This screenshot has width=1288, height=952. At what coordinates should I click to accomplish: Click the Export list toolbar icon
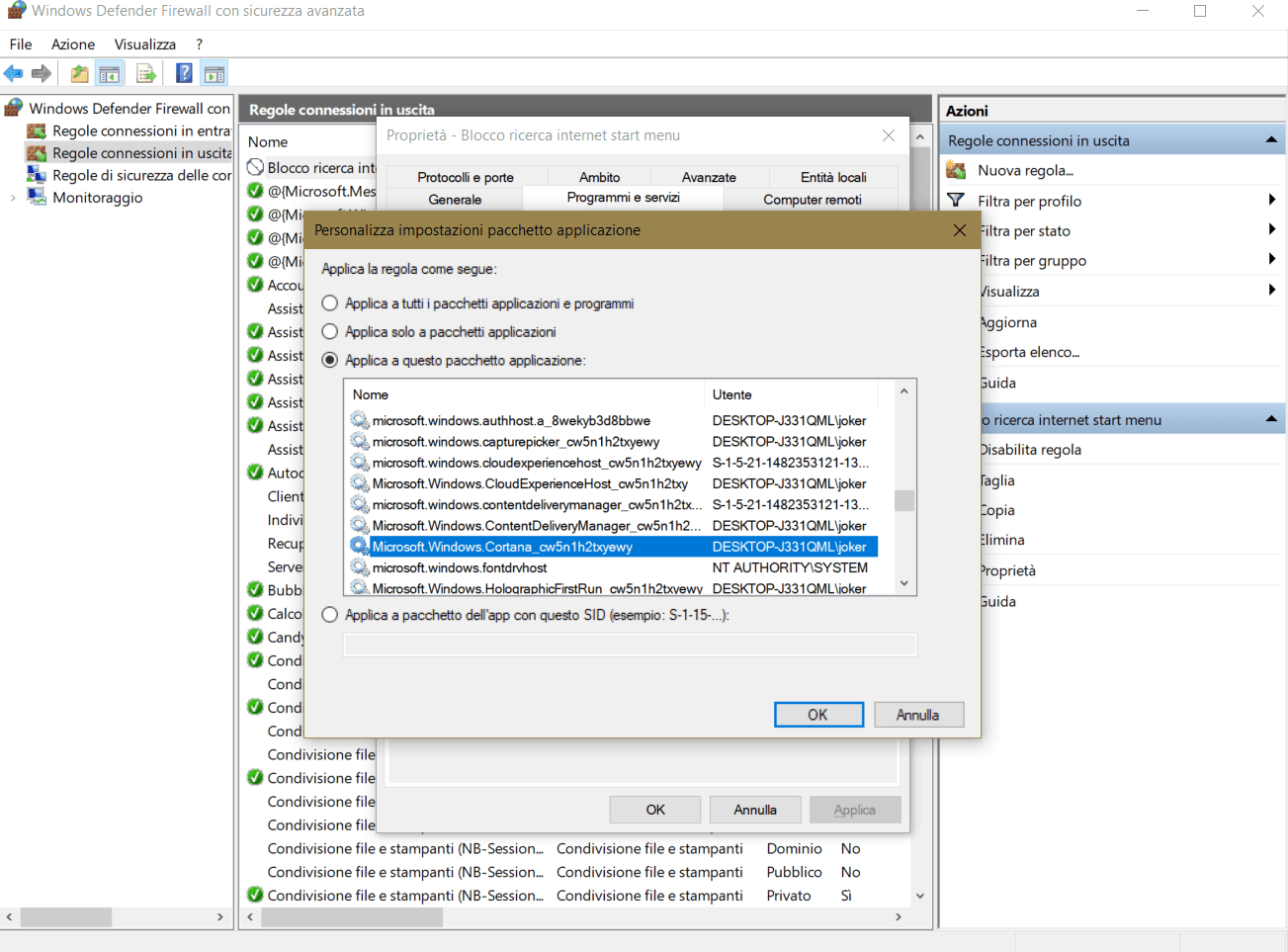pos(146,74)
